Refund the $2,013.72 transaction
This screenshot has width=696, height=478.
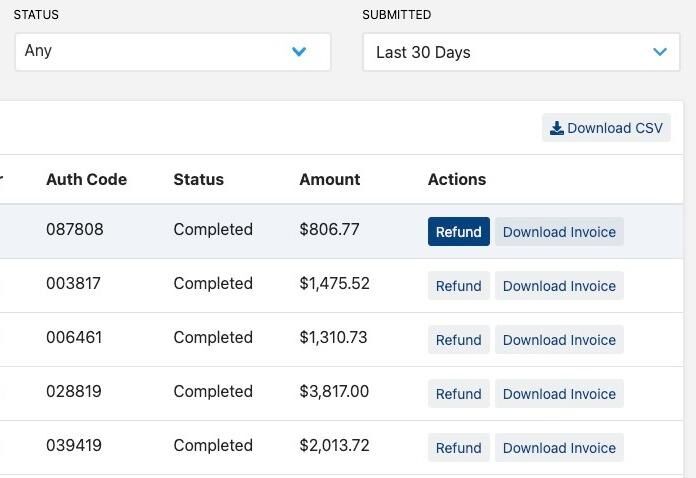click(x=459, y=447)
